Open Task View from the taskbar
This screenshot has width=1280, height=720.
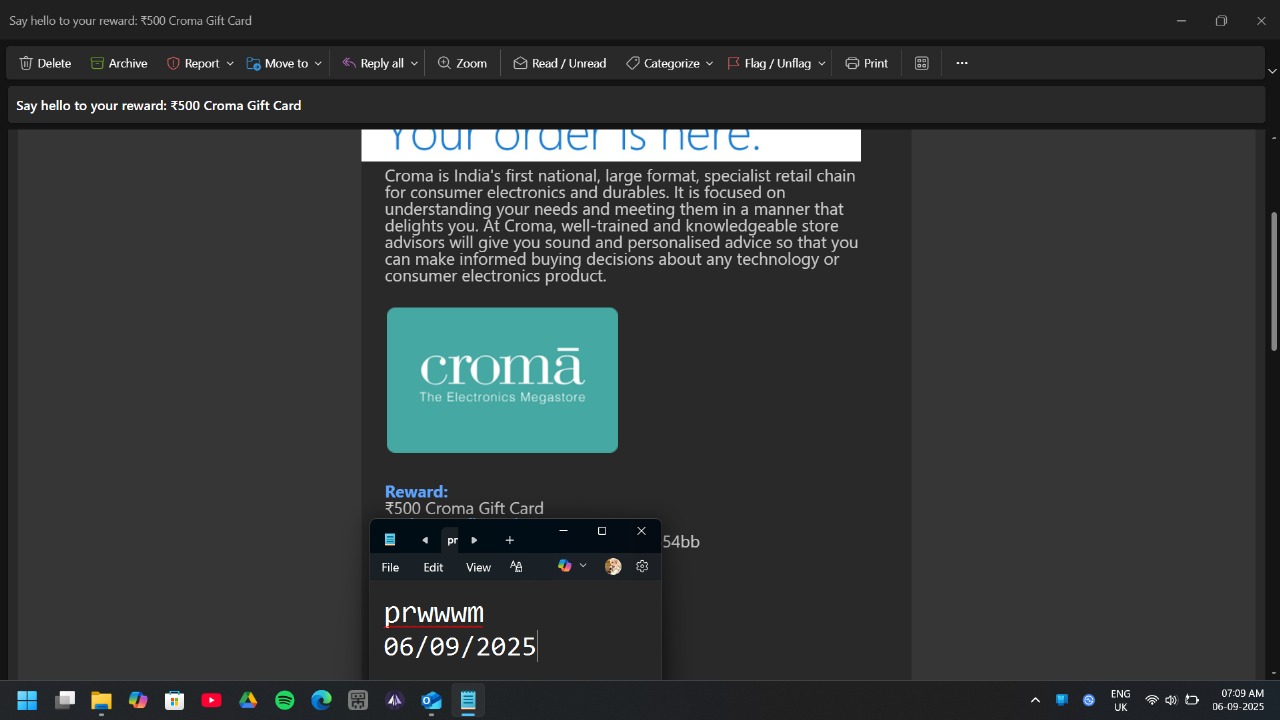65,700
